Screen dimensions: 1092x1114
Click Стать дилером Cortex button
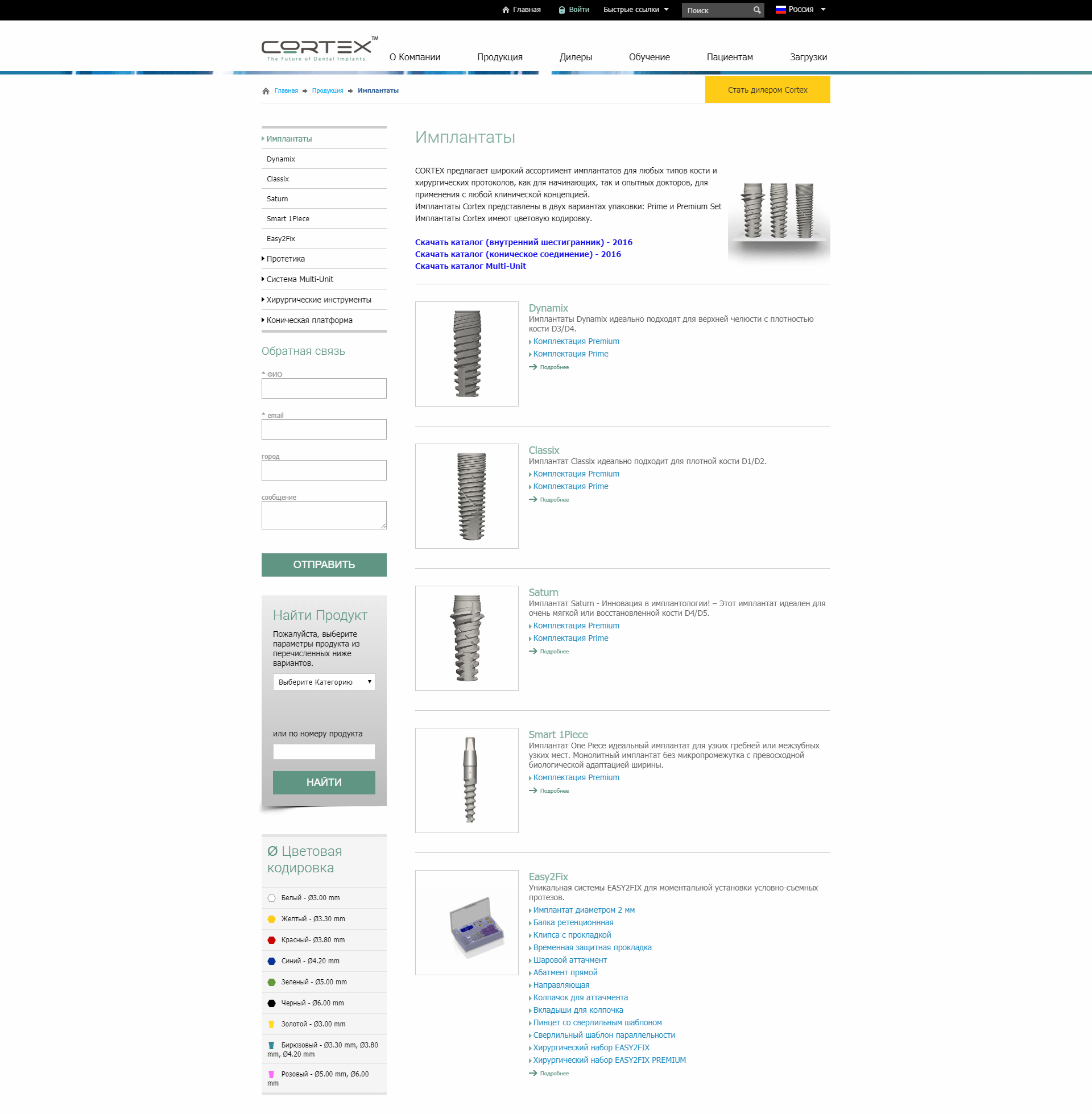(x=767, y=90)
